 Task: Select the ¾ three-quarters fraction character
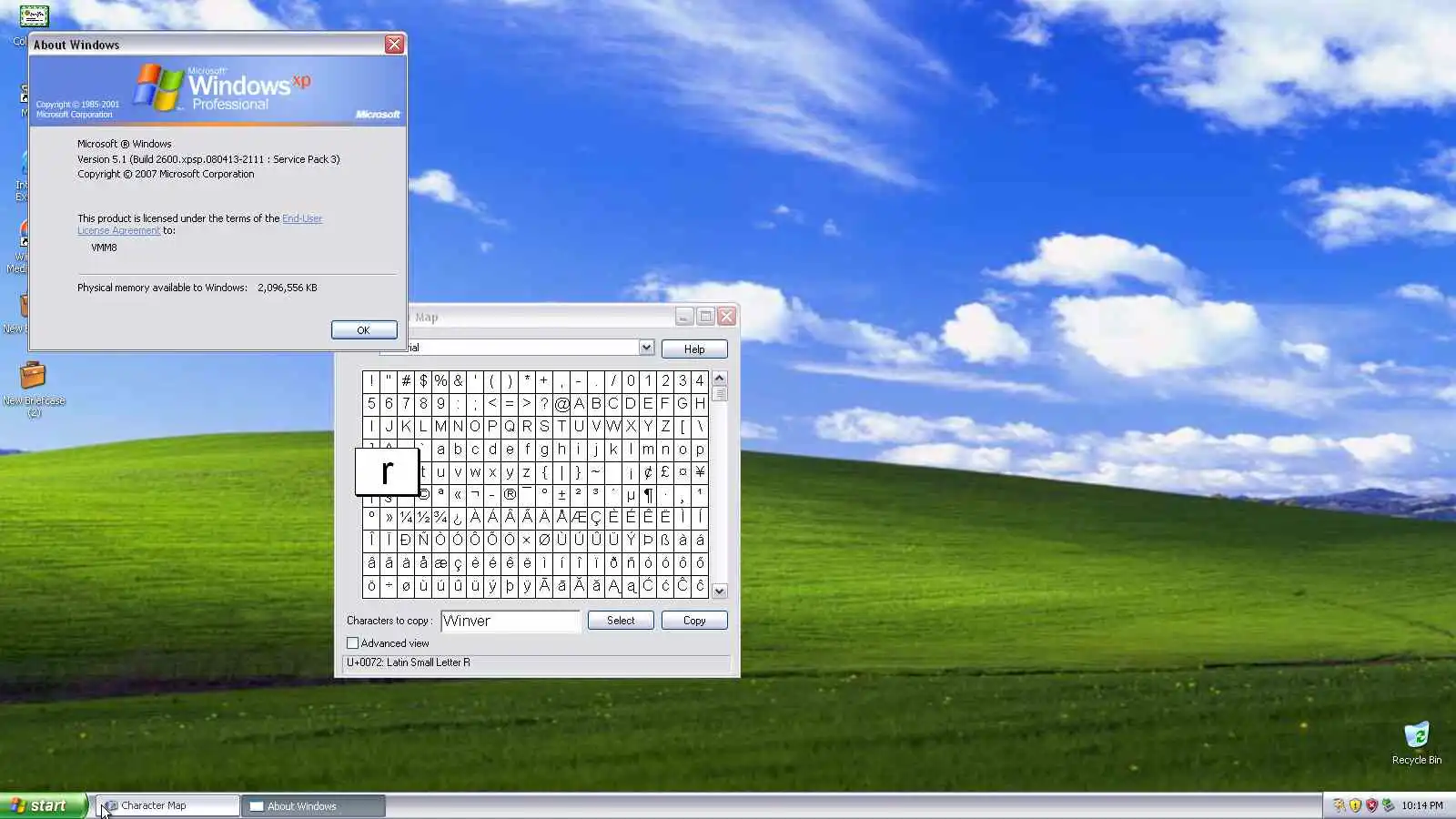(x=440, y=517)
